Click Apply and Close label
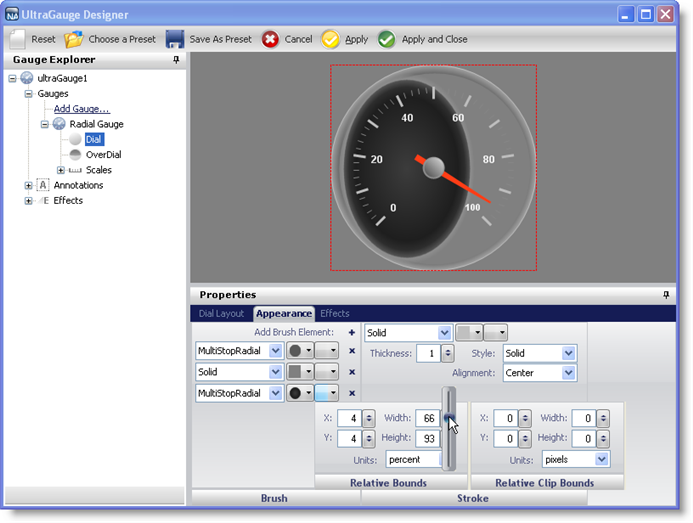Screen dimensions: 693x523 pyautogui.click(x=434, y=39)
